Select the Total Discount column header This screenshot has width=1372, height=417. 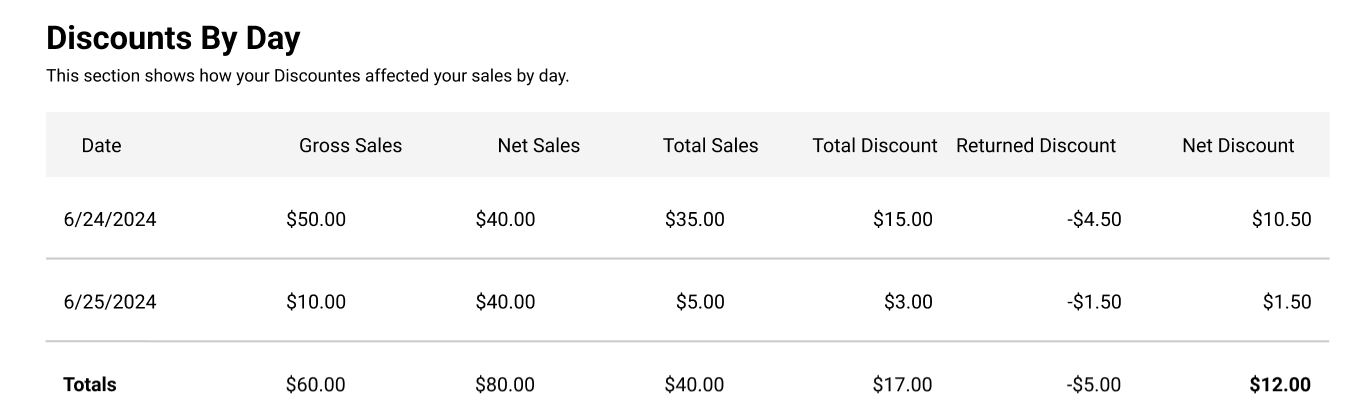(x=874, y=145)
